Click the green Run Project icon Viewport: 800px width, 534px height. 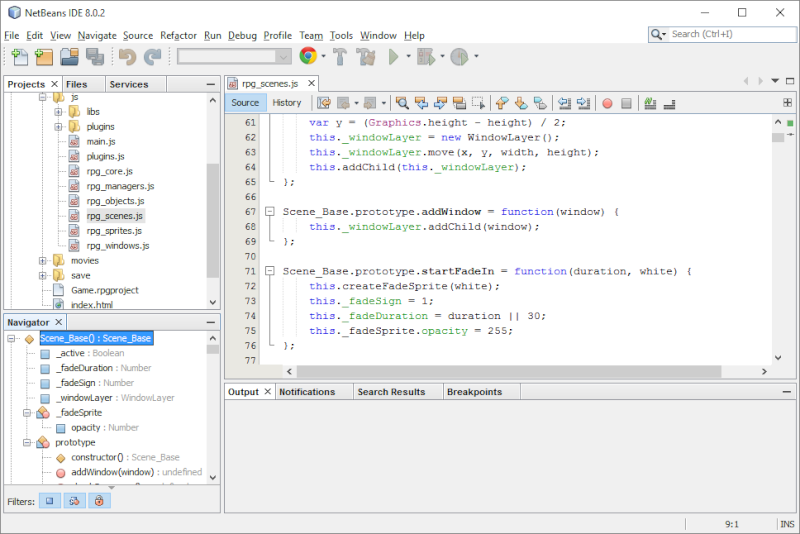point(393,57)
